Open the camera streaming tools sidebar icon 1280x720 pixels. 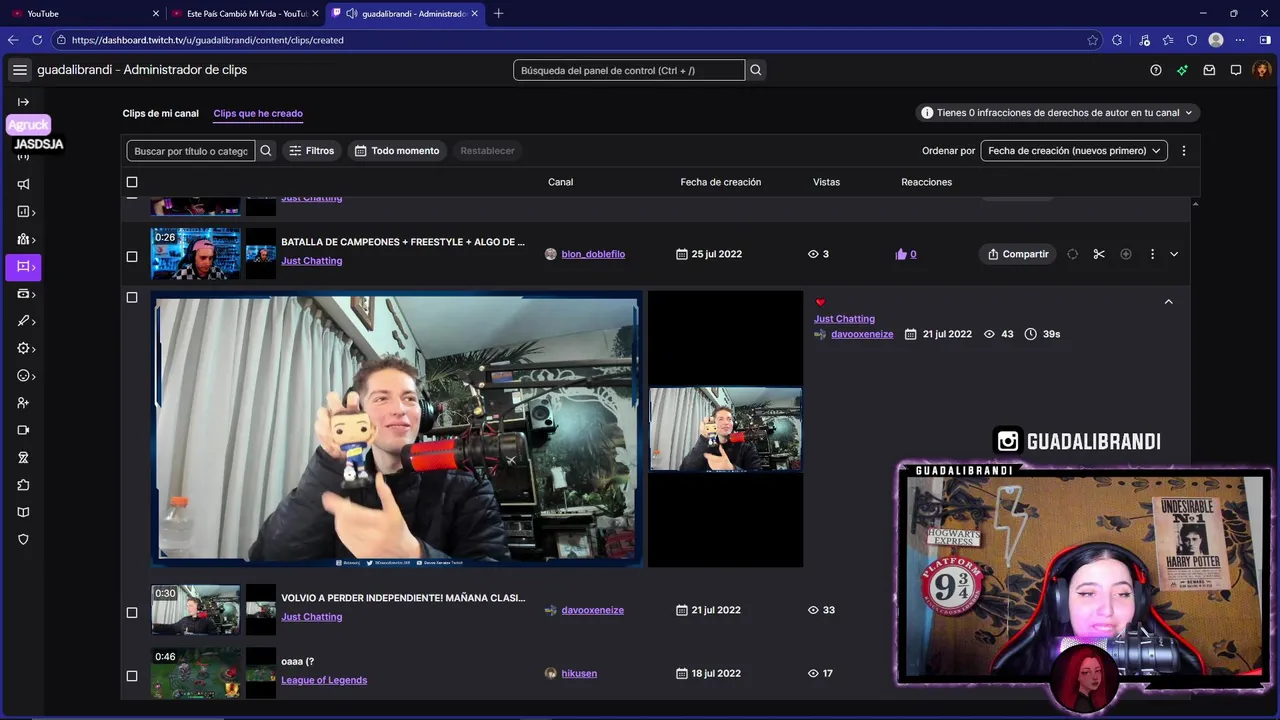click(x=23, y=430)
